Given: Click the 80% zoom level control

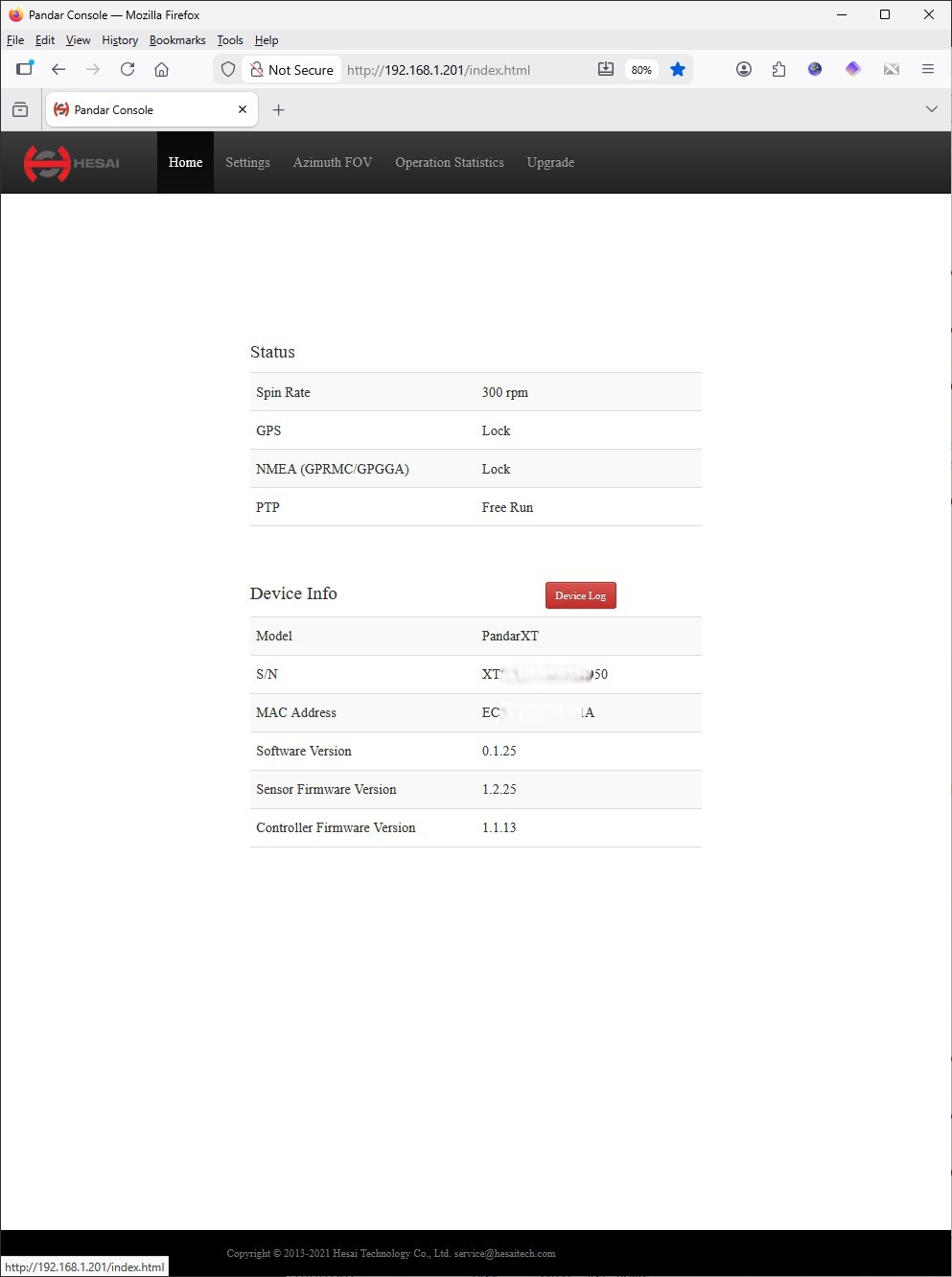Looking at the screenshot, I should pyautogui.click(x=640, y=69).
